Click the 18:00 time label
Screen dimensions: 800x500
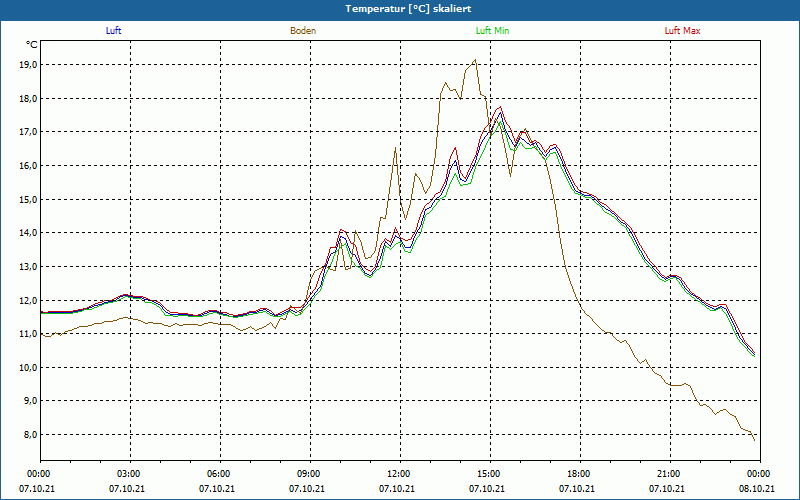point(580,474)
